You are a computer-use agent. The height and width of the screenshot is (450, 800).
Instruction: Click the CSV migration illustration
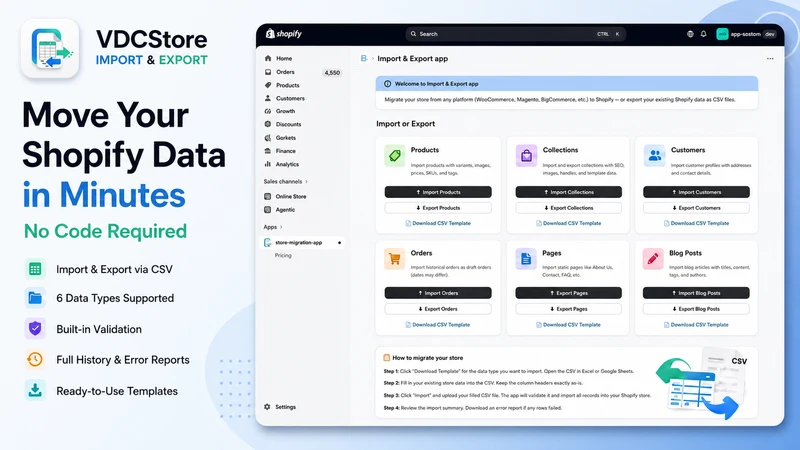(x=703, y=384)
